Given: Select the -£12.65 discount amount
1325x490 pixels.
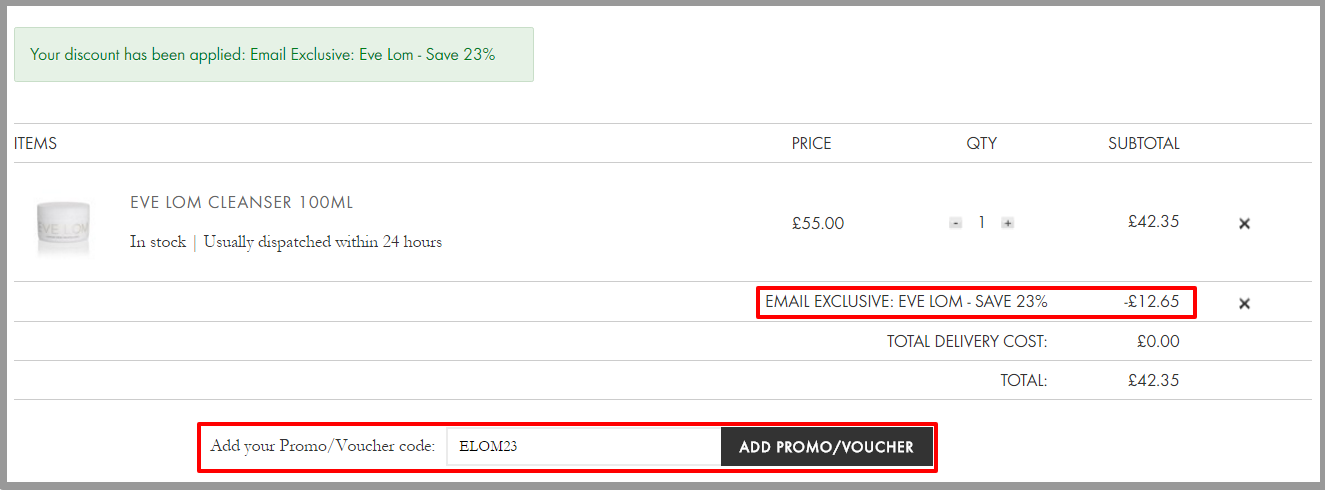Looking at the screenshot, I should click(x=1151, y=301).
